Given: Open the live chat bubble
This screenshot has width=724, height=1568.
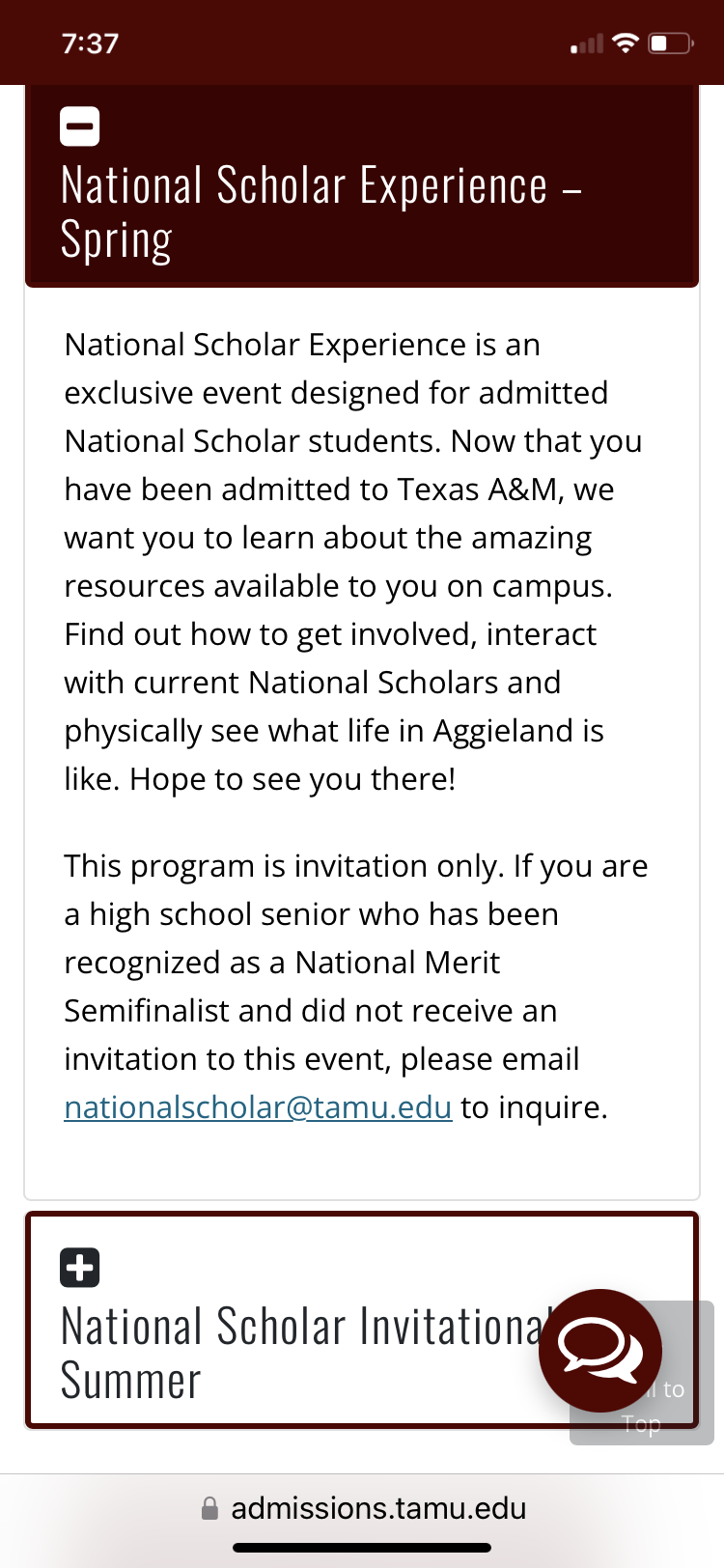Looking at the screenshot, I should point(600,1350).
